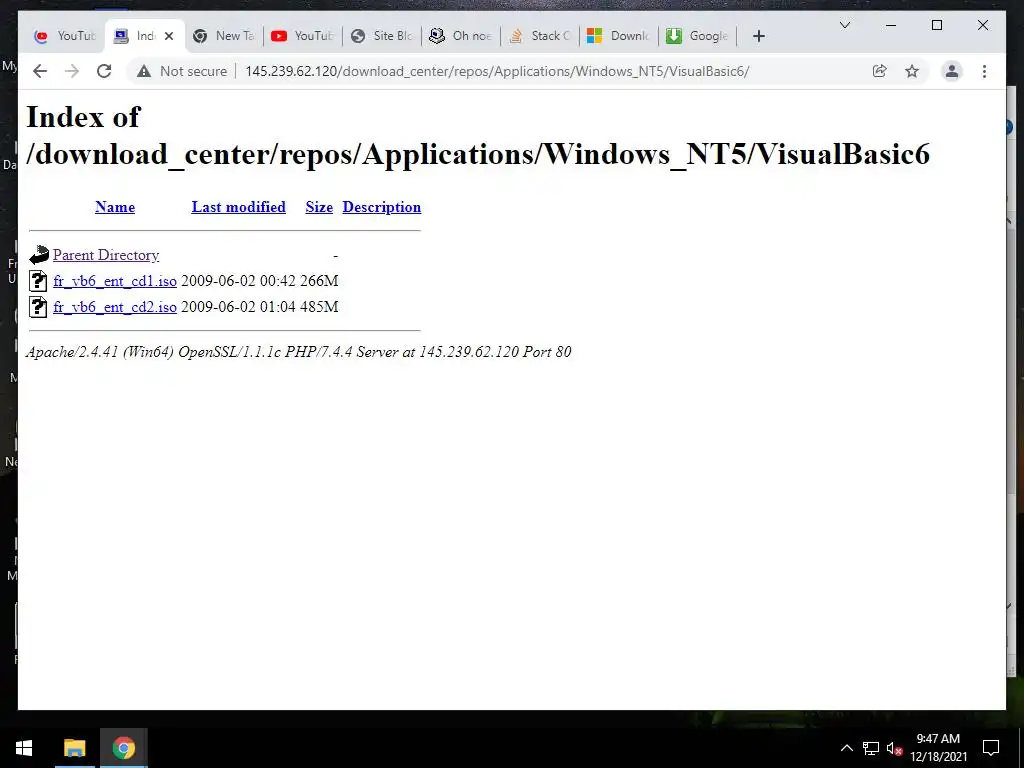Reload the current page

tap(104, 71)
